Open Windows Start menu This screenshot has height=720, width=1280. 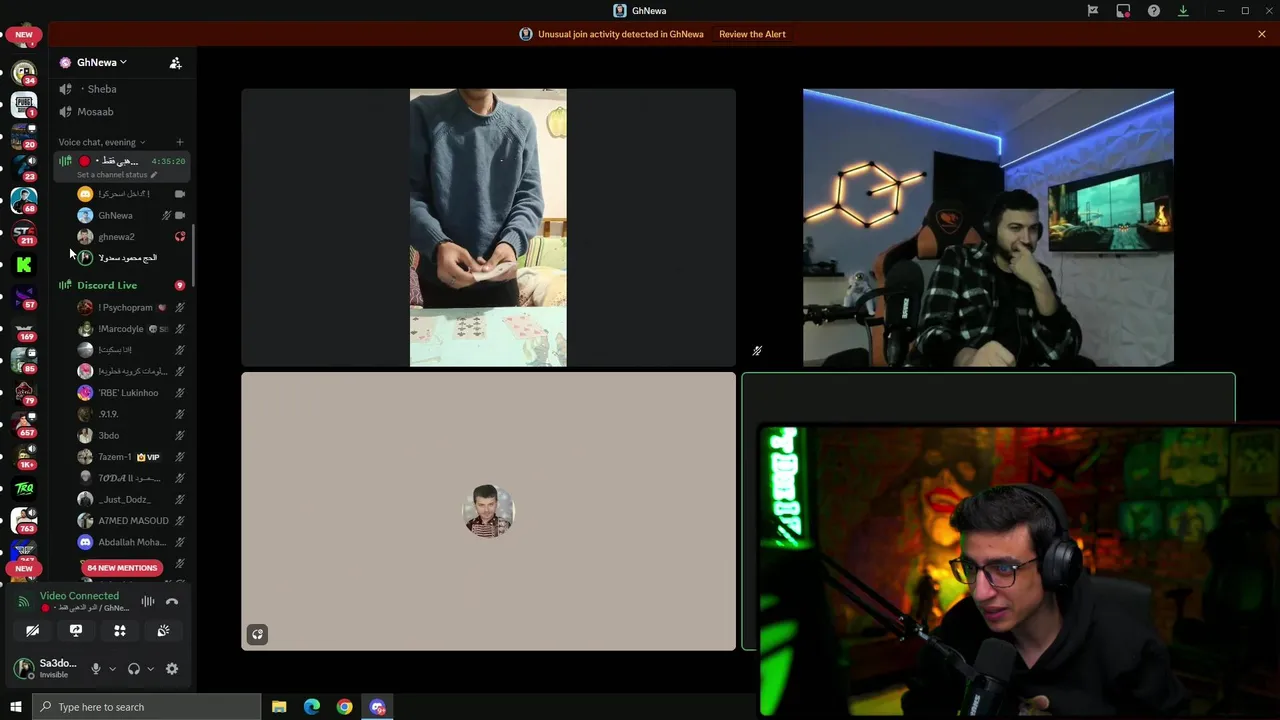pos(16,707)
